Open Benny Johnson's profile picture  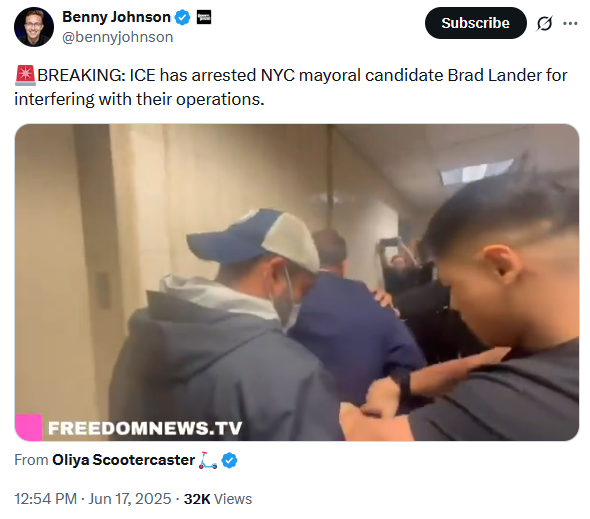coord(34,27)
